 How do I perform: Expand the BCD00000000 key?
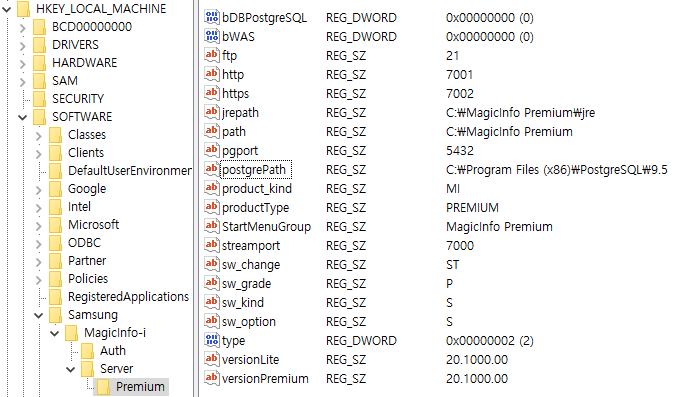coord(23,27)
